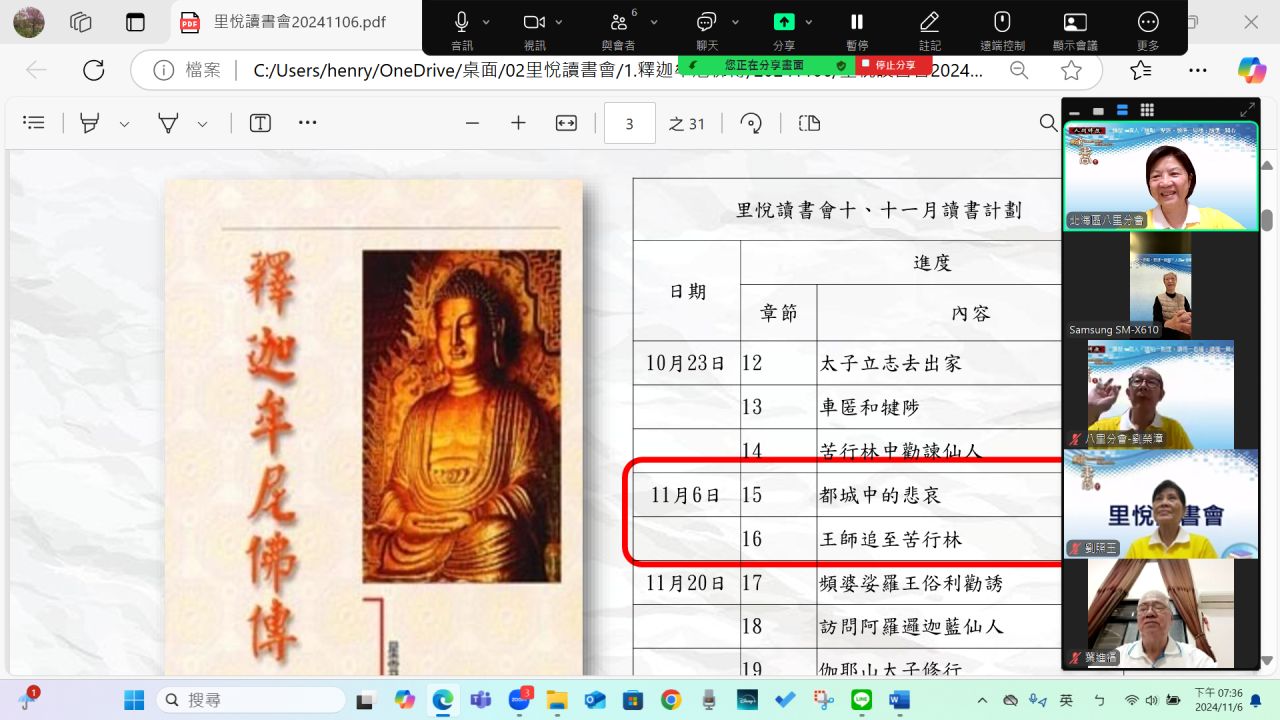Click the PDF page number field
The image size is (1280, 720).
pos(629,124)
